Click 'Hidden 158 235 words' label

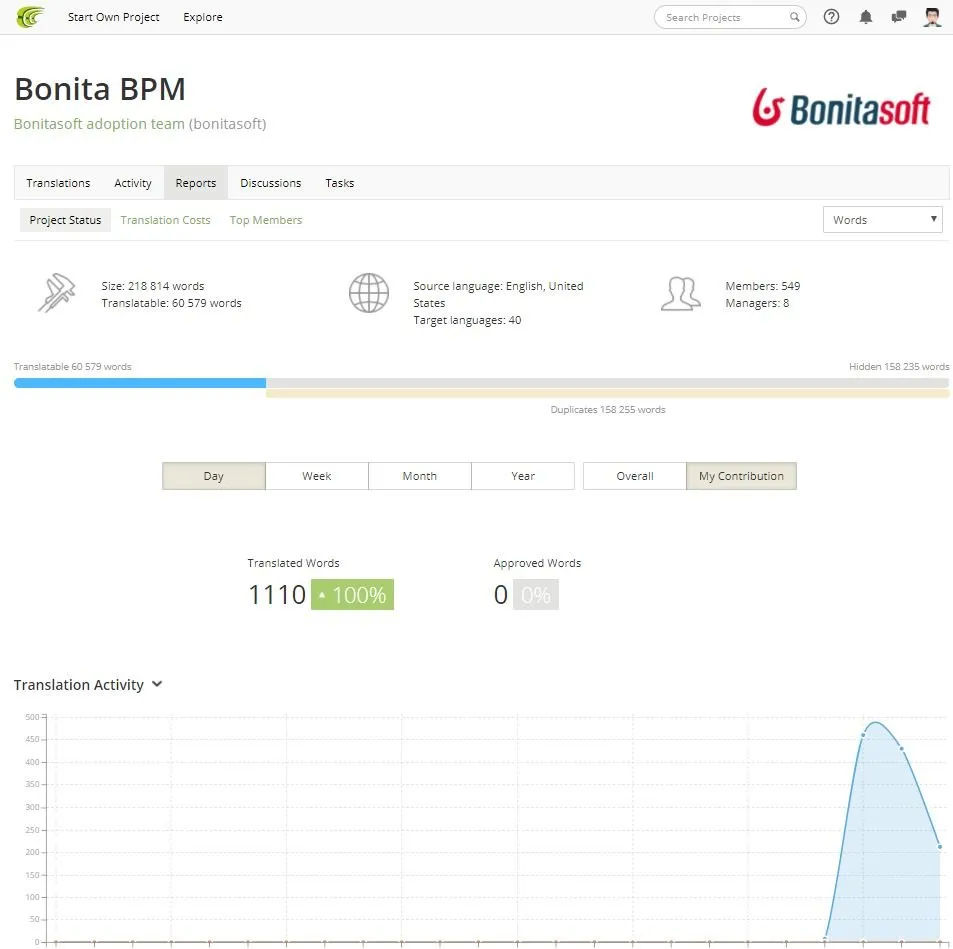click(x=899, y=367)
